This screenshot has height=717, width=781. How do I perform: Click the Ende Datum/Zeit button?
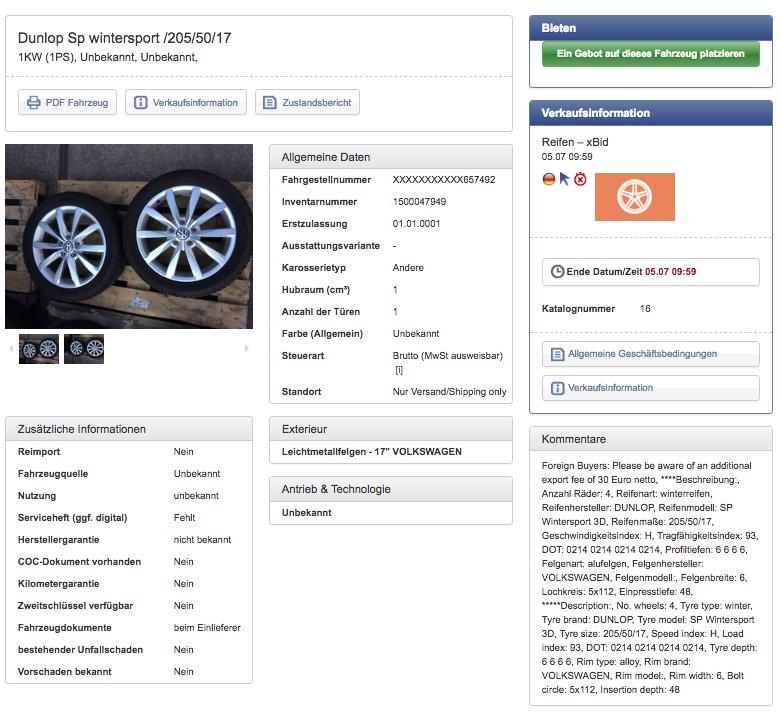pos(650,271)
